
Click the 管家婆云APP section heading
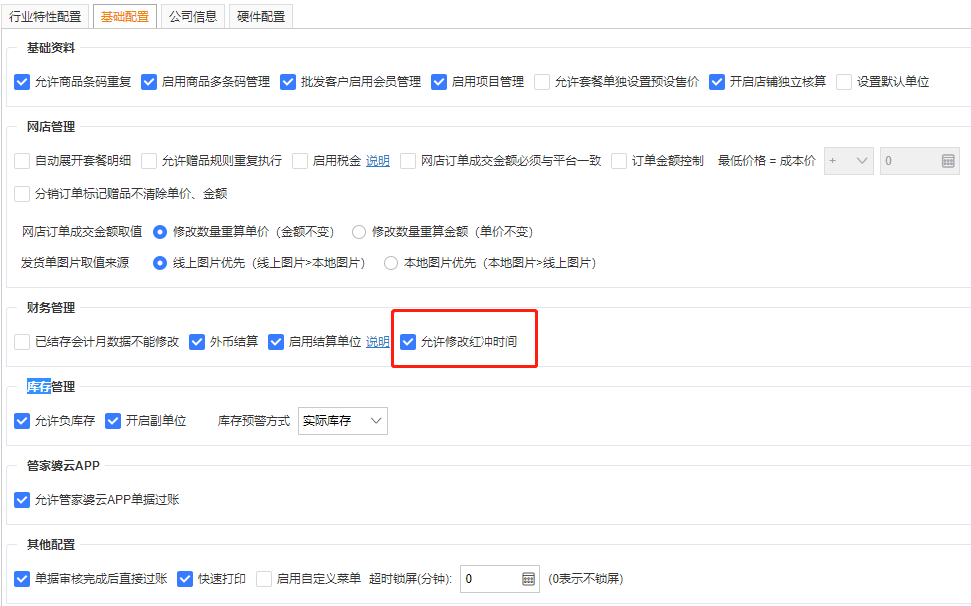coord(63,465)
